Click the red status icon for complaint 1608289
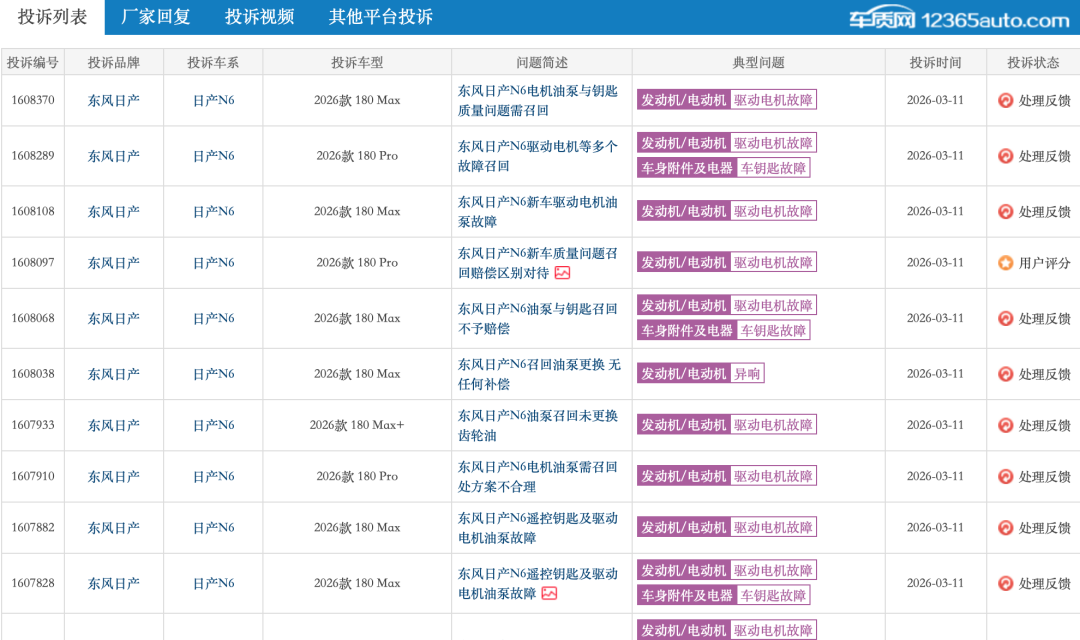 click(x=1005, y=156)
